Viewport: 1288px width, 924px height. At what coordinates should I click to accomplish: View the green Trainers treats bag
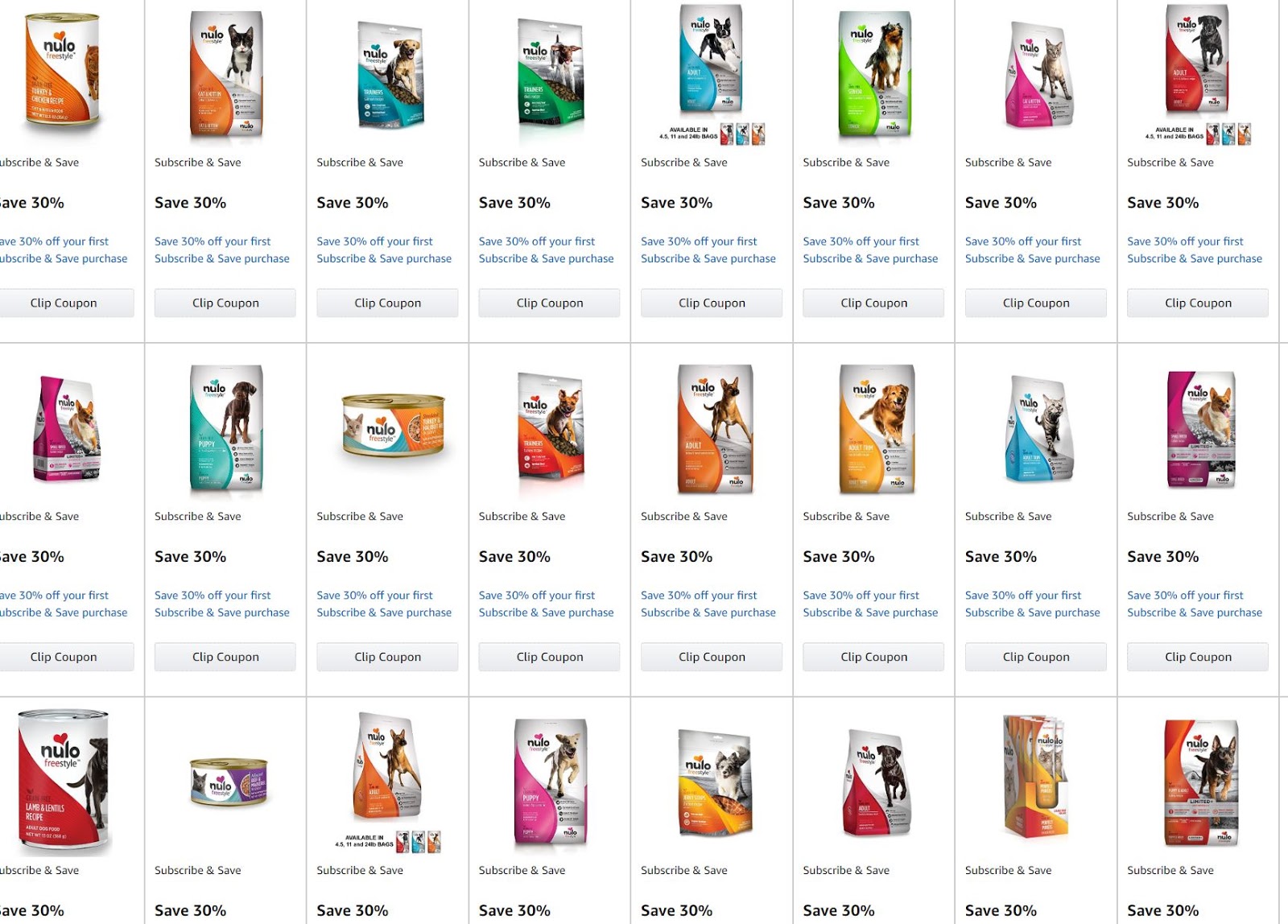pyautogui.click(x=551, y=72)
